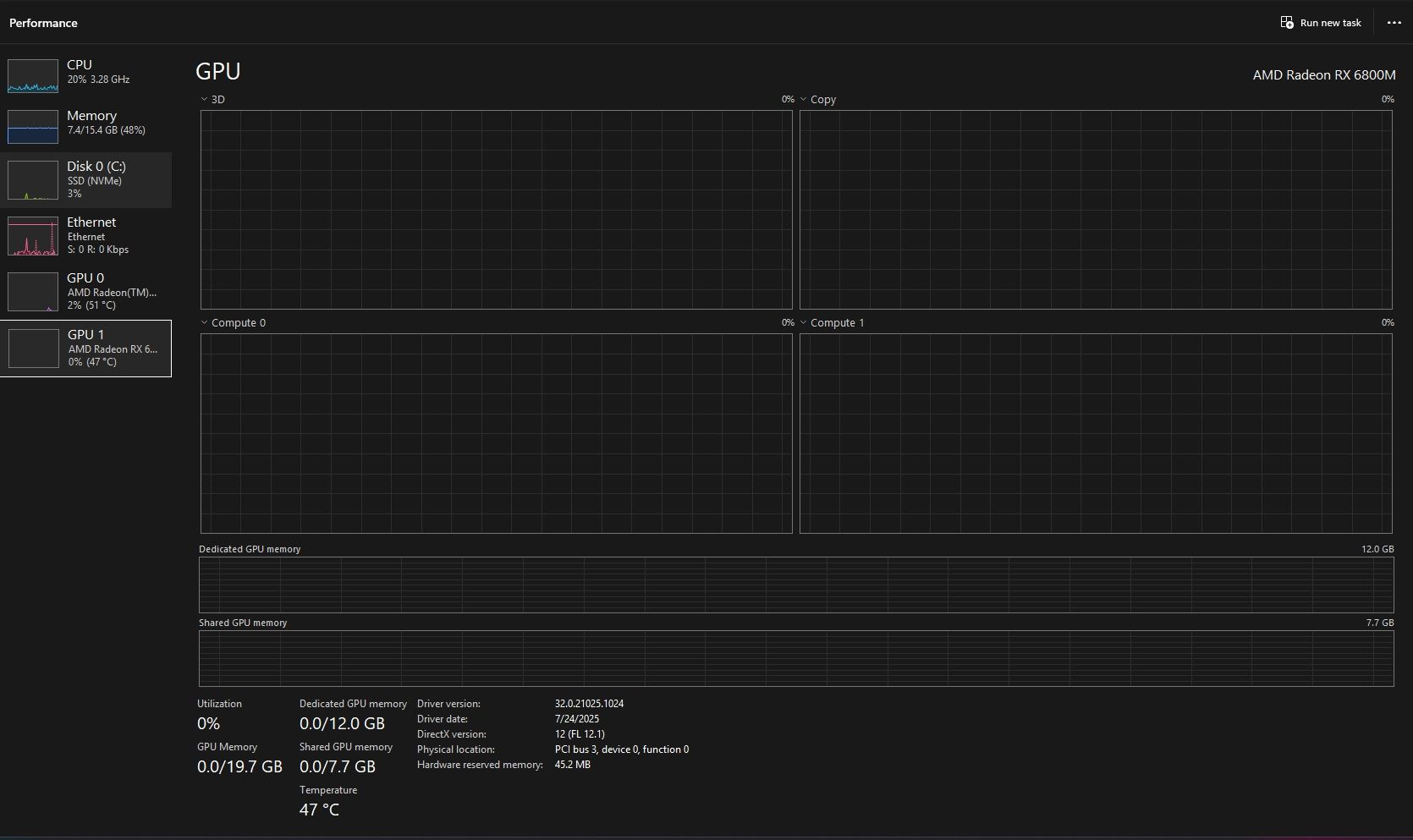Click the Temperature label

click(328, 790)
